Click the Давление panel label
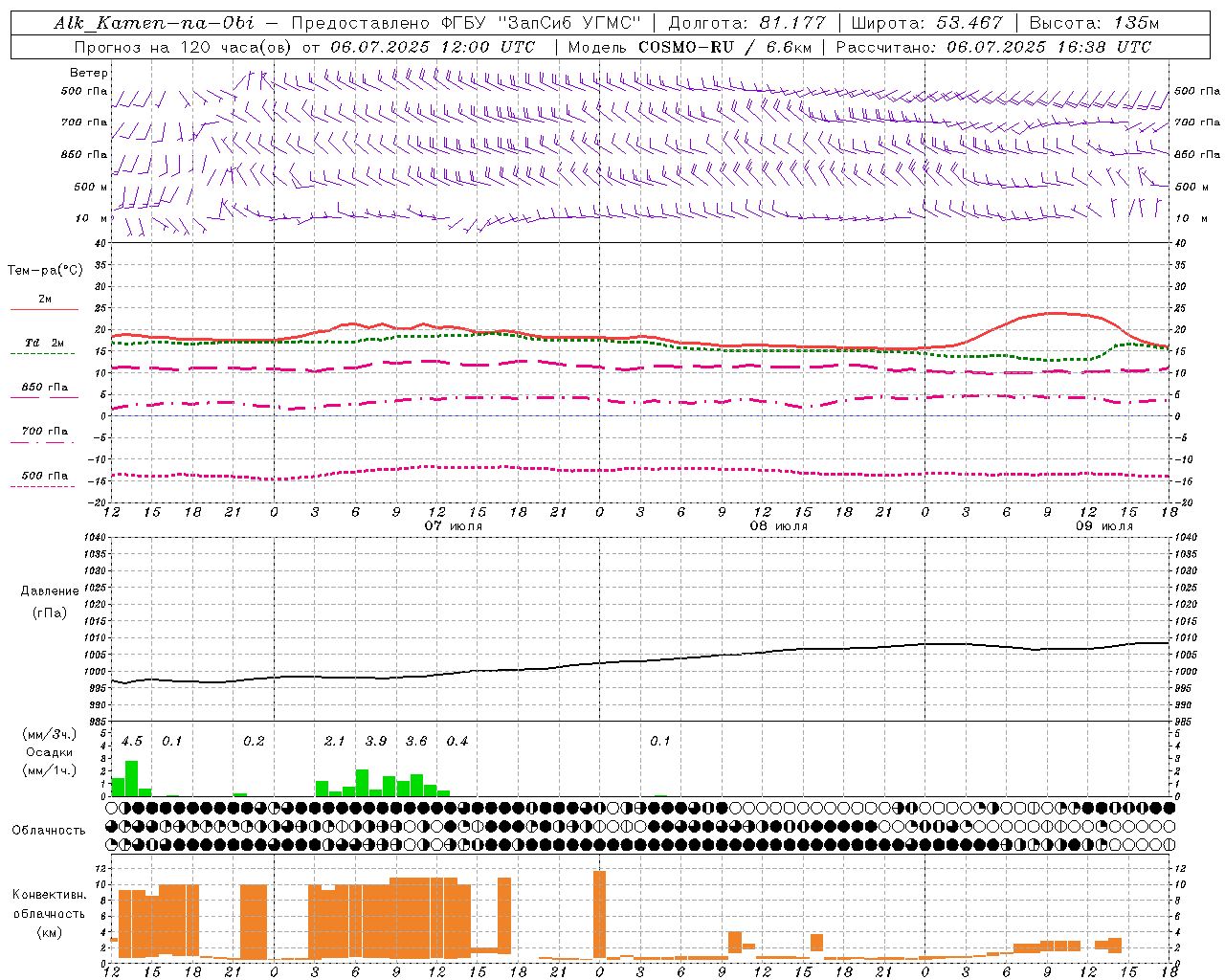This screenshot has width=1225, height=980. (50, 591)
